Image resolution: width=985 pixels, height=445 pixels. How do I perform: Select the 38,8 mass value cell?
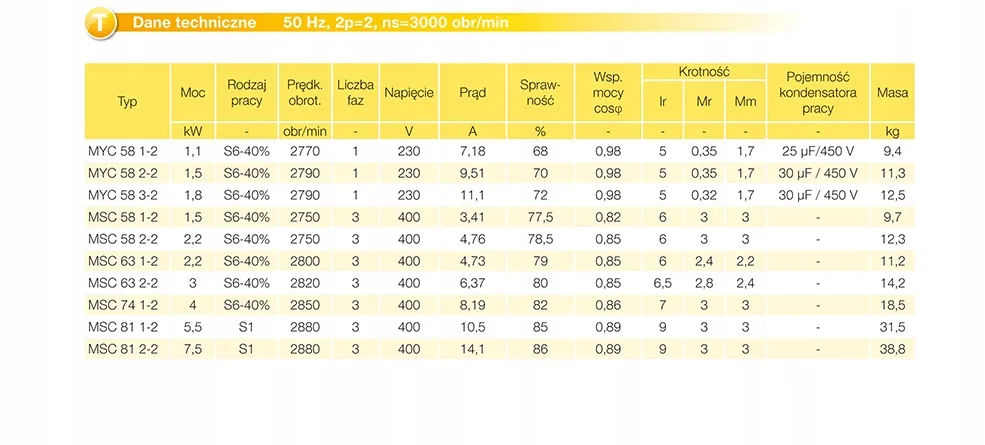[893, 349]
